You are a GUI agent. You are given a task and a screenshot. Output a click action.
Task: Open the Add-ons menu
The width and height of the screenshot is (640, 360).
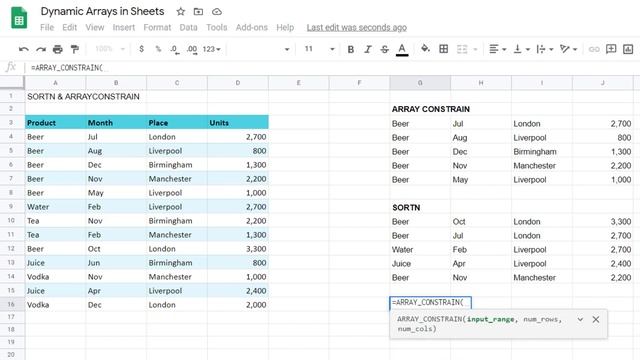251,27
